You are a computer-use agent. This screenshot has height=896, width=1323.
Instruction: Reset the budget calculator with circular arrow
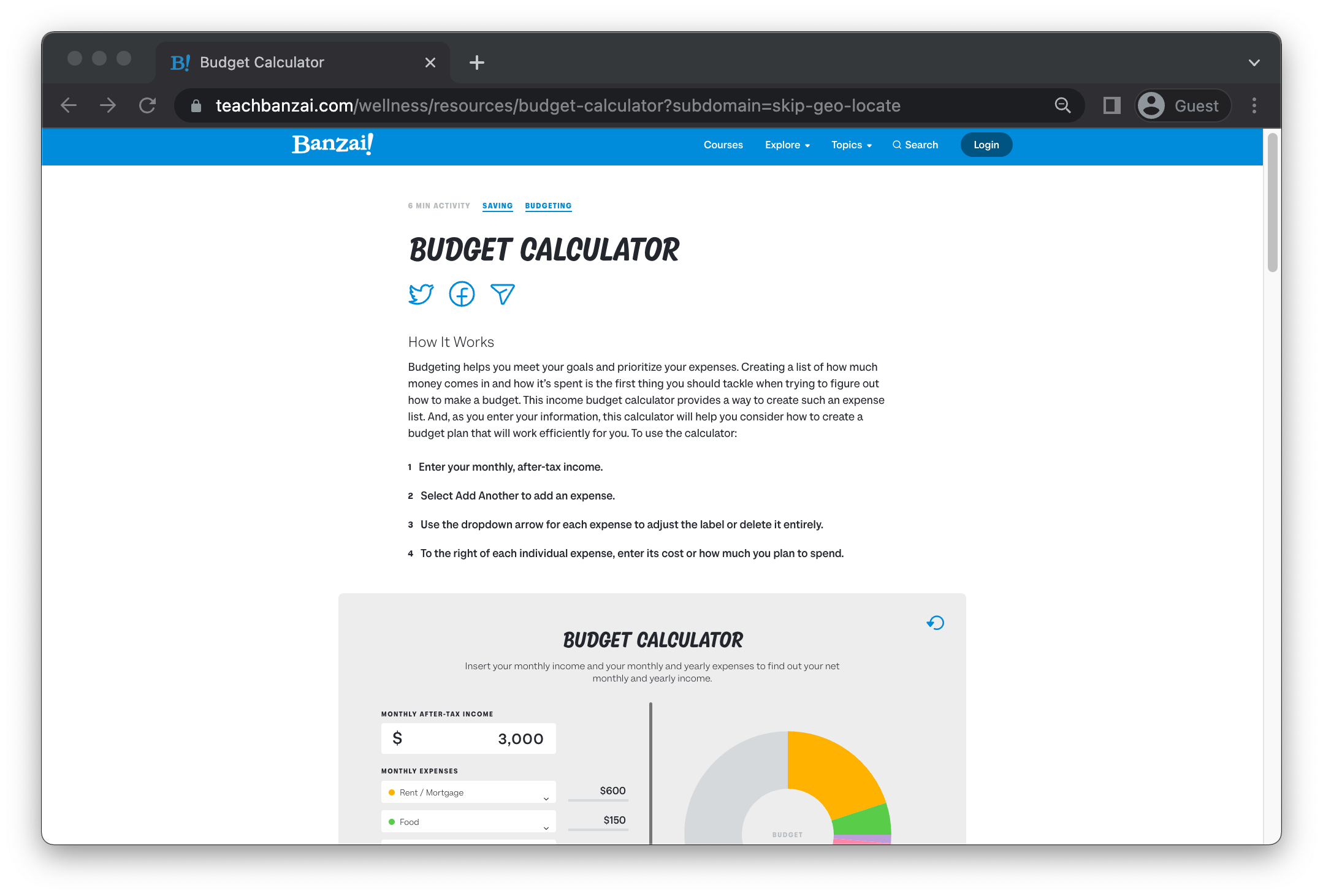pyautogui.click(x=936, y=623)
